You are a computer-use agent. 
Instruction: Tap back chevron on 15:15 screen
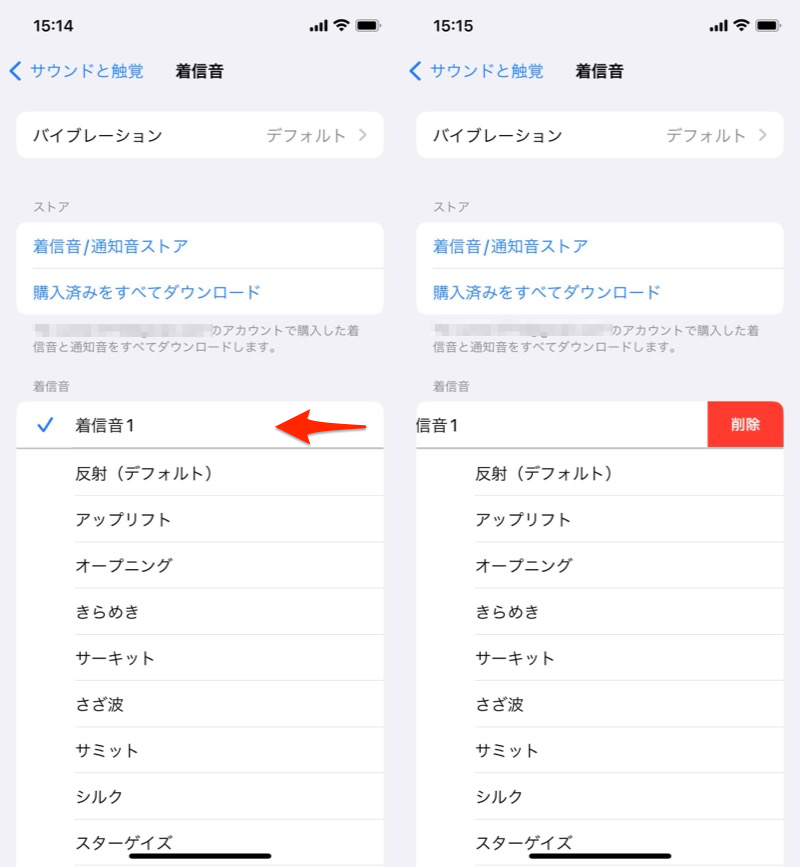click(415, 71)
